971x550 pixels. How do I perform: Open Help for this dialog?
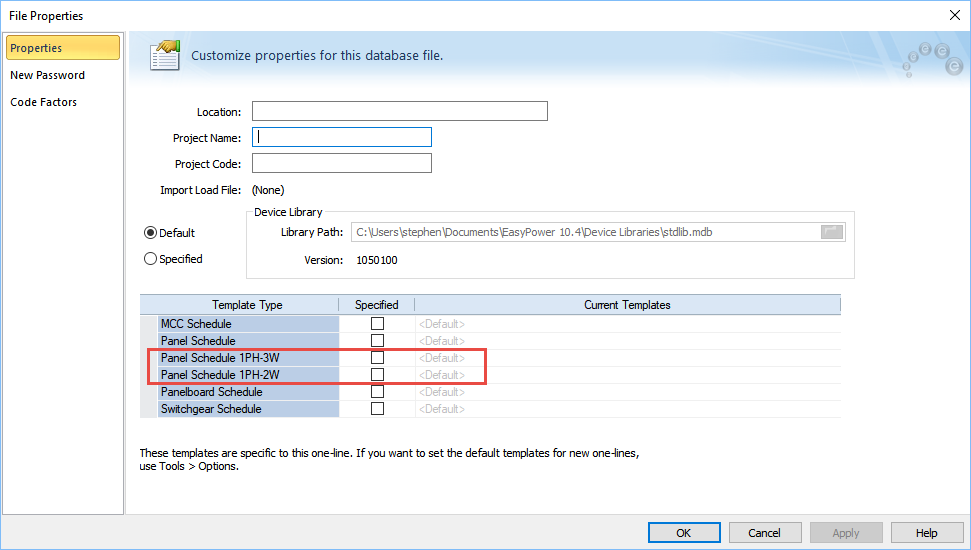(x=926, y=533)
